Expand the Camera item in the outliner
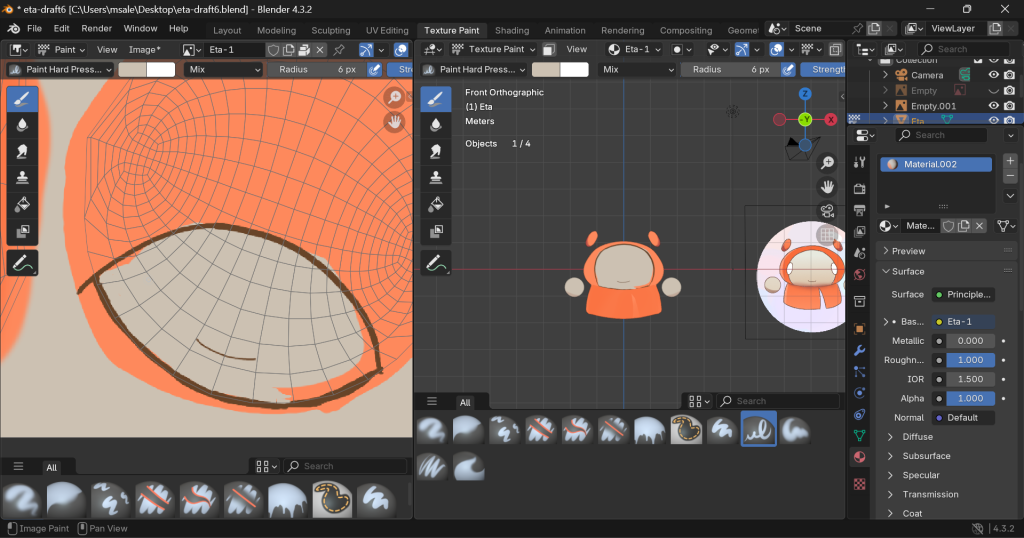Image resolution: width=1024 pixels, height=538 pixels. tap(886, 75)
